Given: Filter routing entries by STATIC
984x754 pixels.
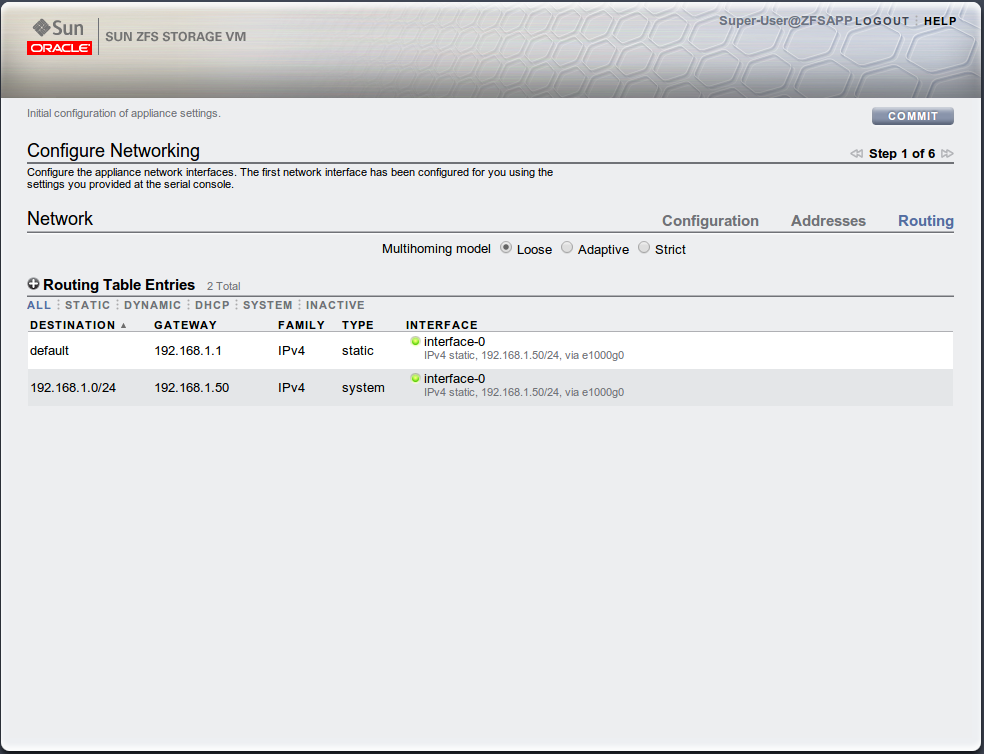Looking at the screenshot, I should 87,305.
